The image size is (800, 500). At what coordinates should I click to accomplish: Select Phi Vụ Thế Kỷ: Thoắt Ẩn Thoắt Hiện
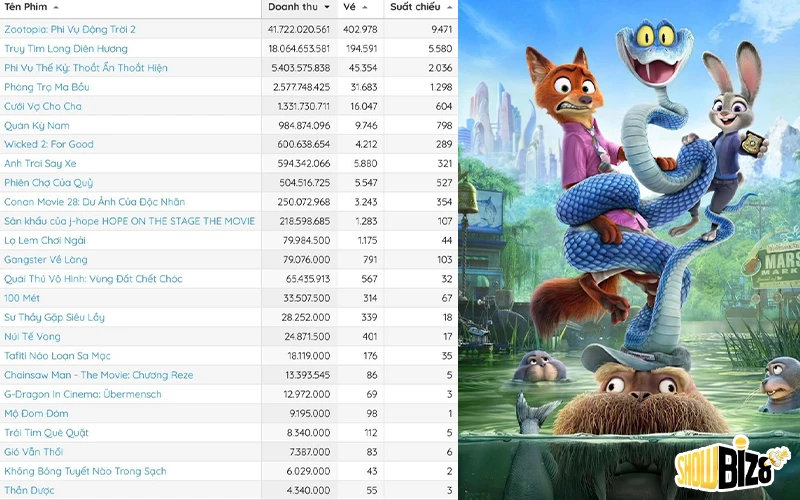tap(86, 68)
